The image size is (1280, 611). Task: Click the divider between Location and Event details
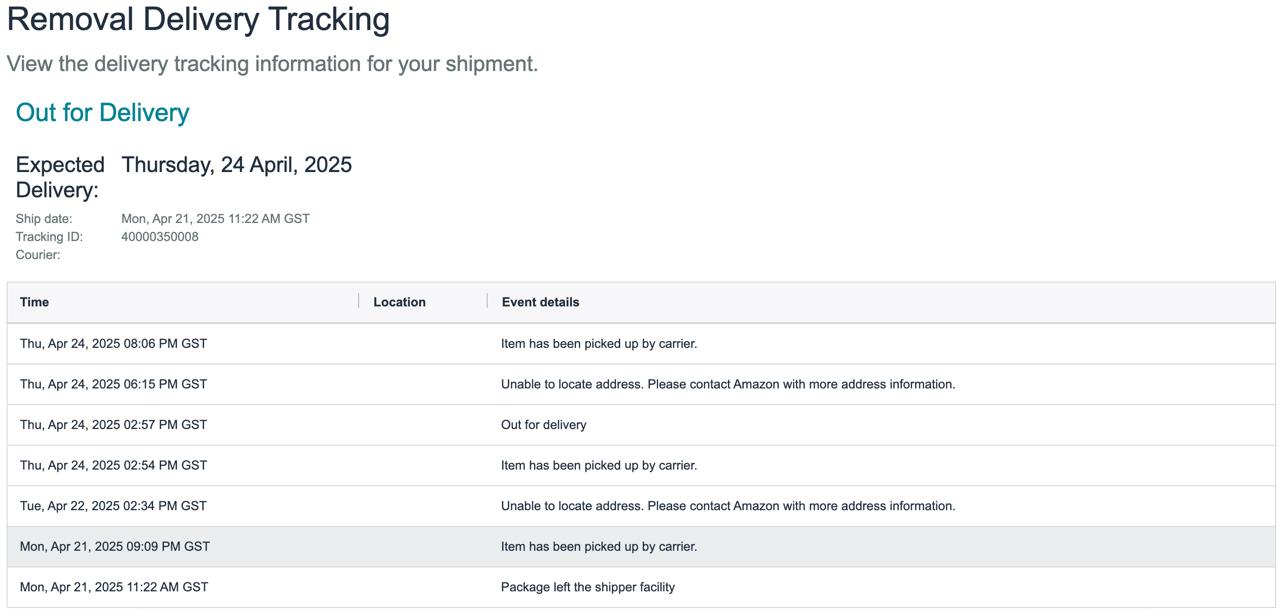(x=488, y=301)
